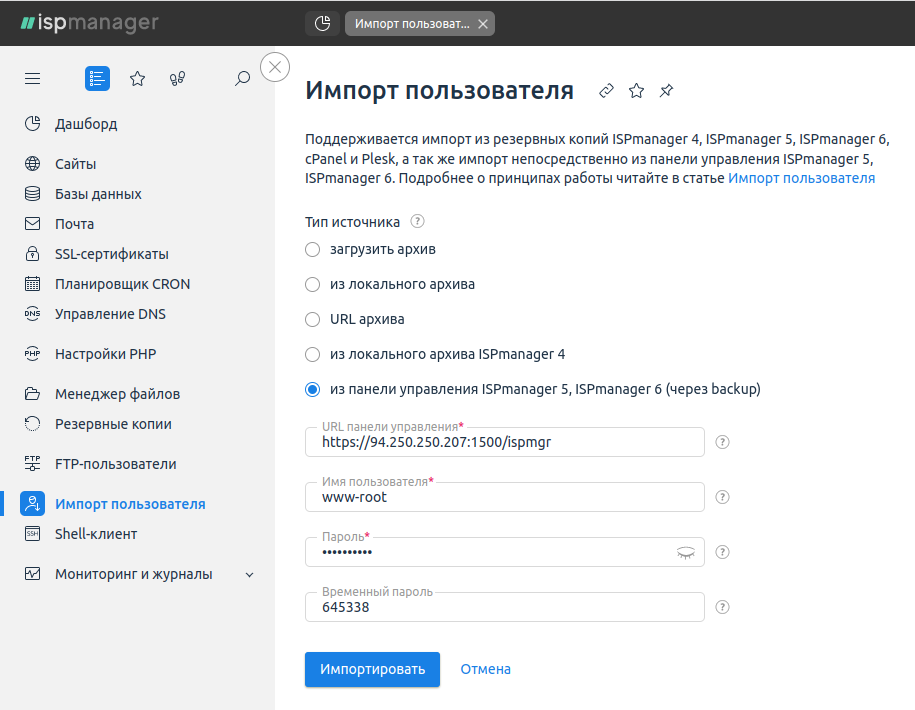This screenshot has width=915, height=710.
Task: Copy page link via chain icon
Action: (606, 91)
